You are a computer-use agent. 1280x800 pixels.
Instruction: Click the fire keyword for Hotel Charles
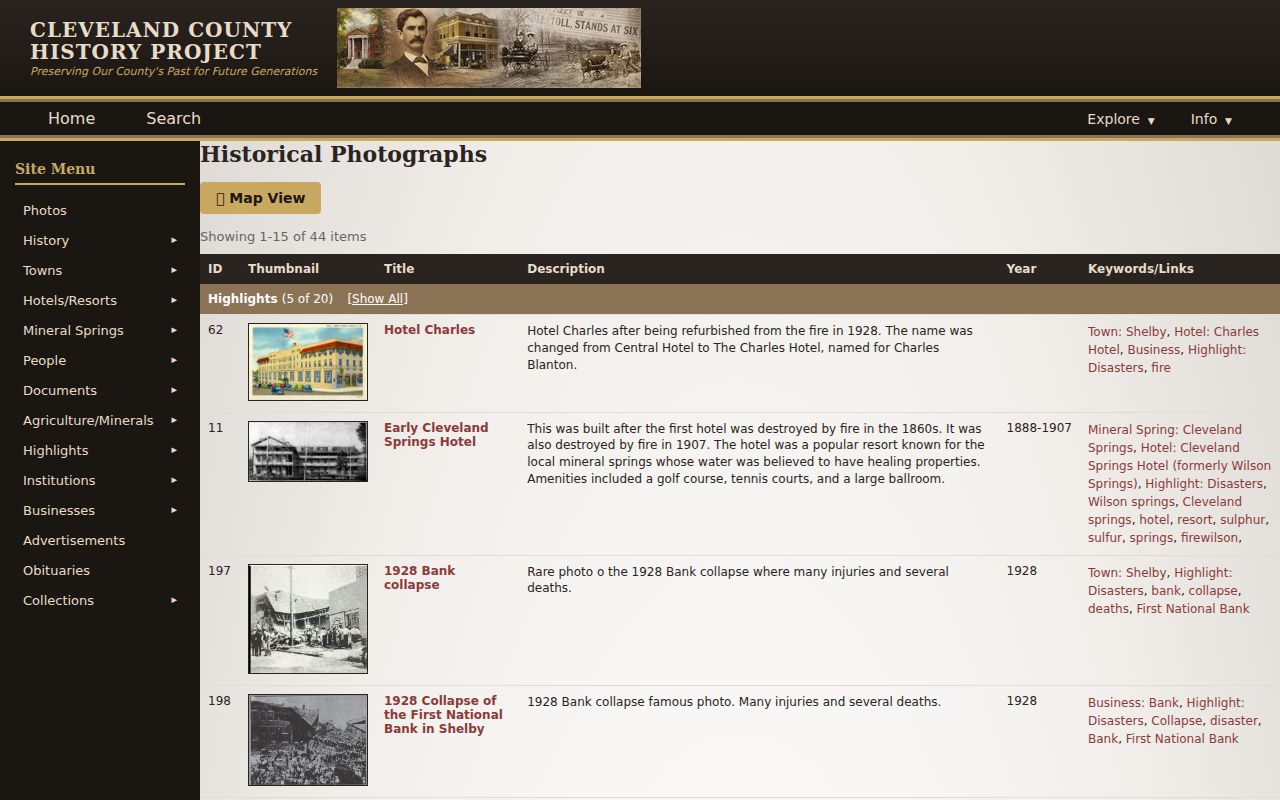(x=1160, y=368)
